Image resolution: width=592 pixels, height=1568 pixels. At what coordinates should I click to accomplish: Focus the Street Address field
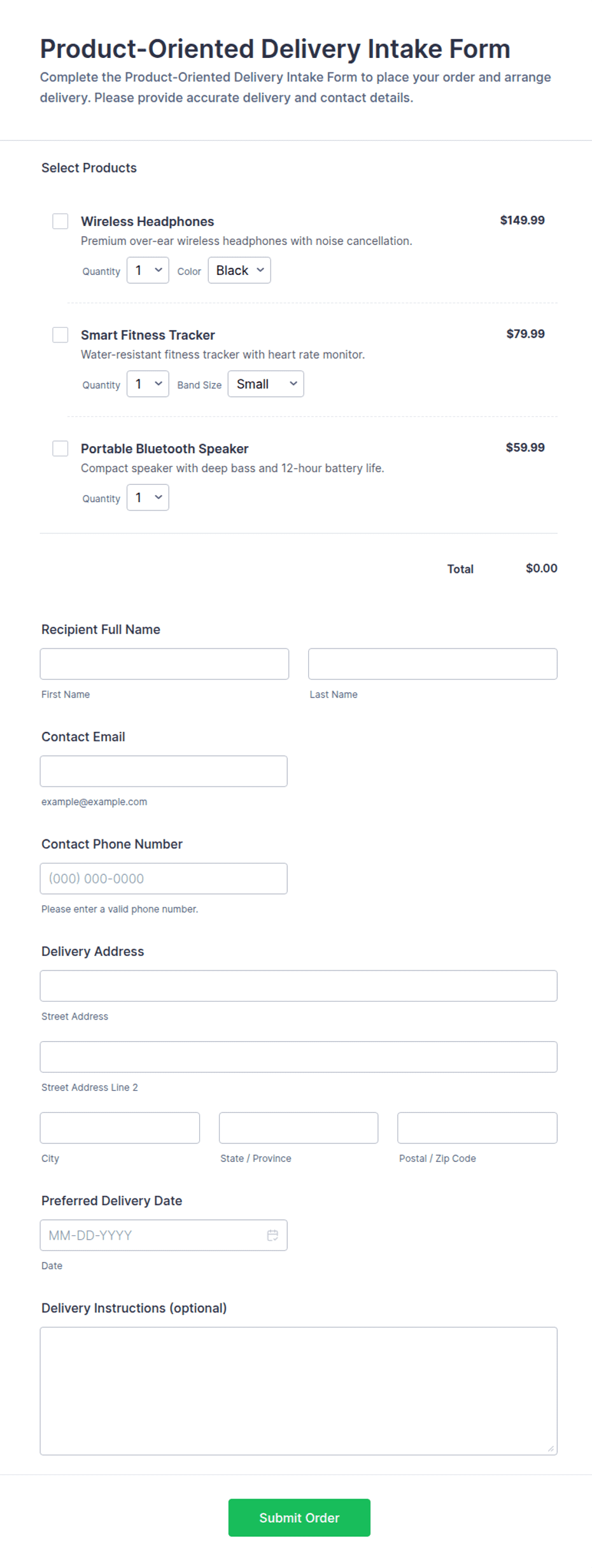coord(299,986)
